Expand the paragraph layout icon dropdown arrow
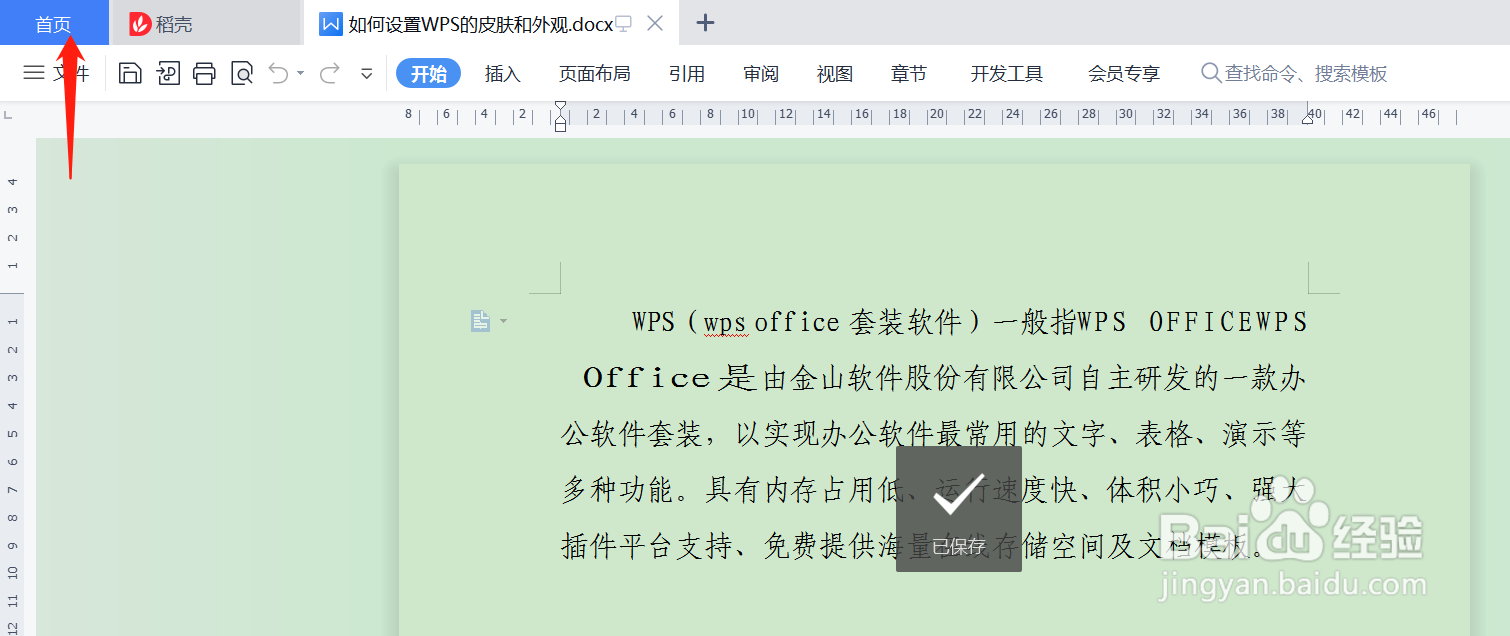 point(503,321)
